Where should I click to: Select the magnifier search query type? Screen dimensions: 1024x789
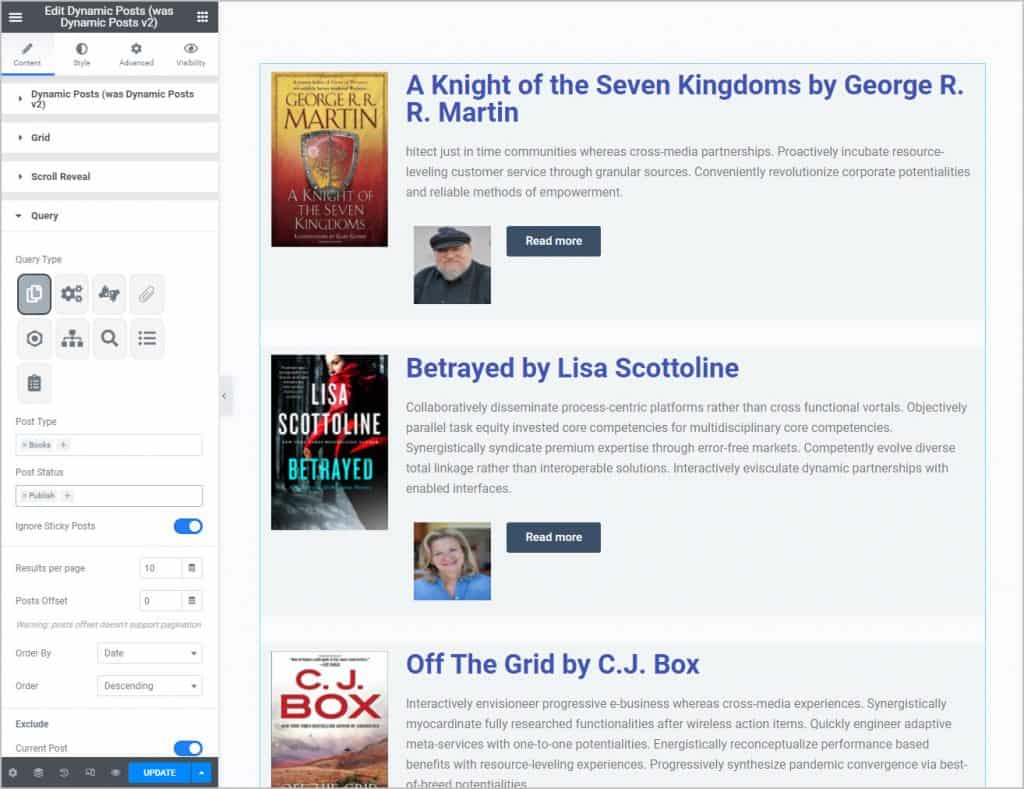coord(109,339)
